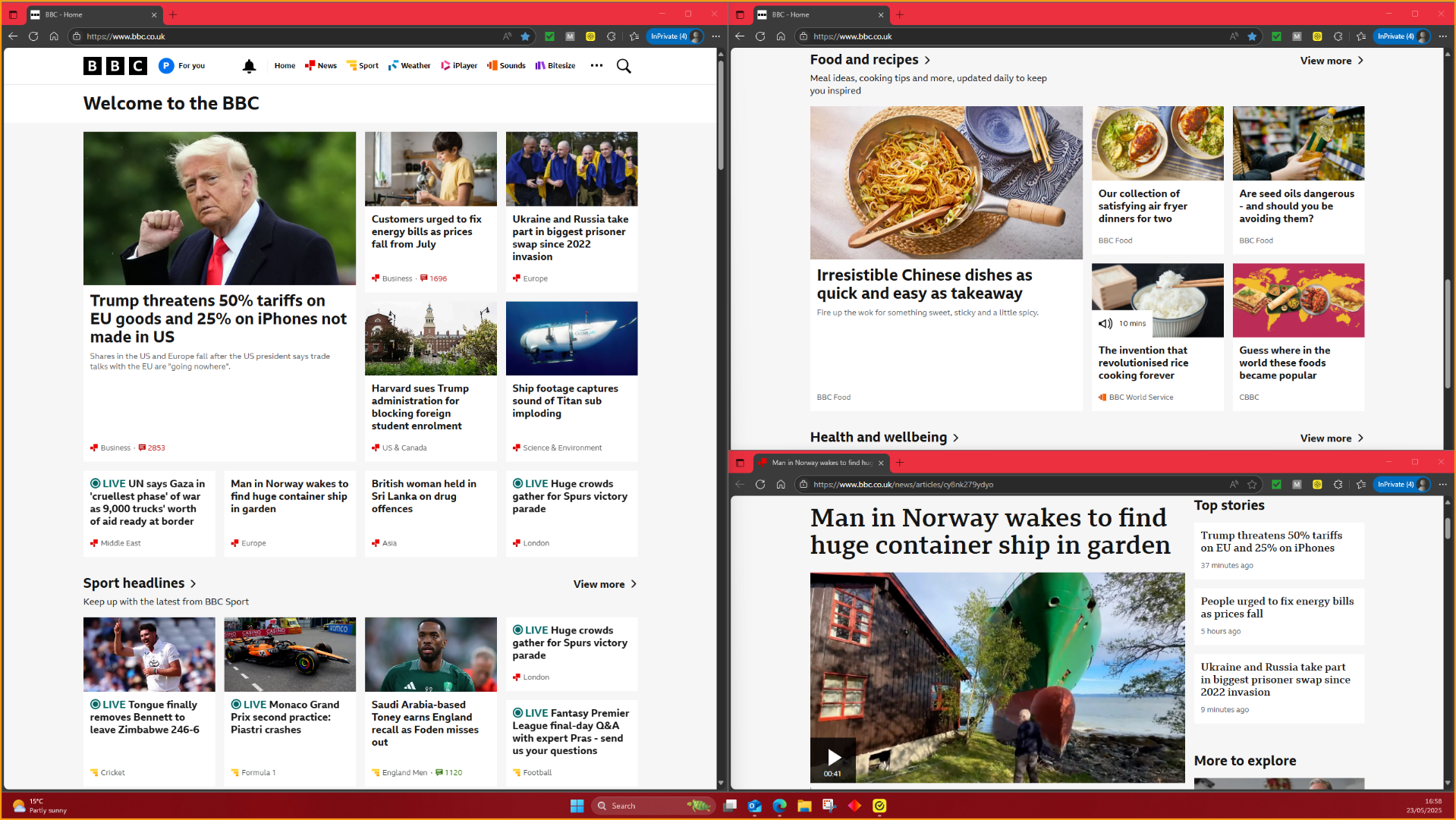Refresh the left browser window page
This screenshot has width=1456, height=820.
[x=33, y=36]
